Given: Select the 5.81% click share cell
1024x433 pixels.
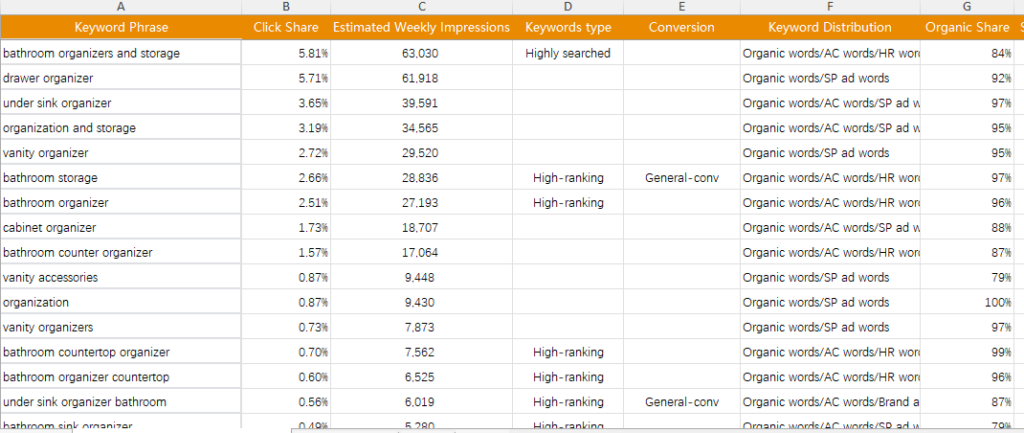Looking at the screenshot, I should pyautogui.click(x=286, y=53).
